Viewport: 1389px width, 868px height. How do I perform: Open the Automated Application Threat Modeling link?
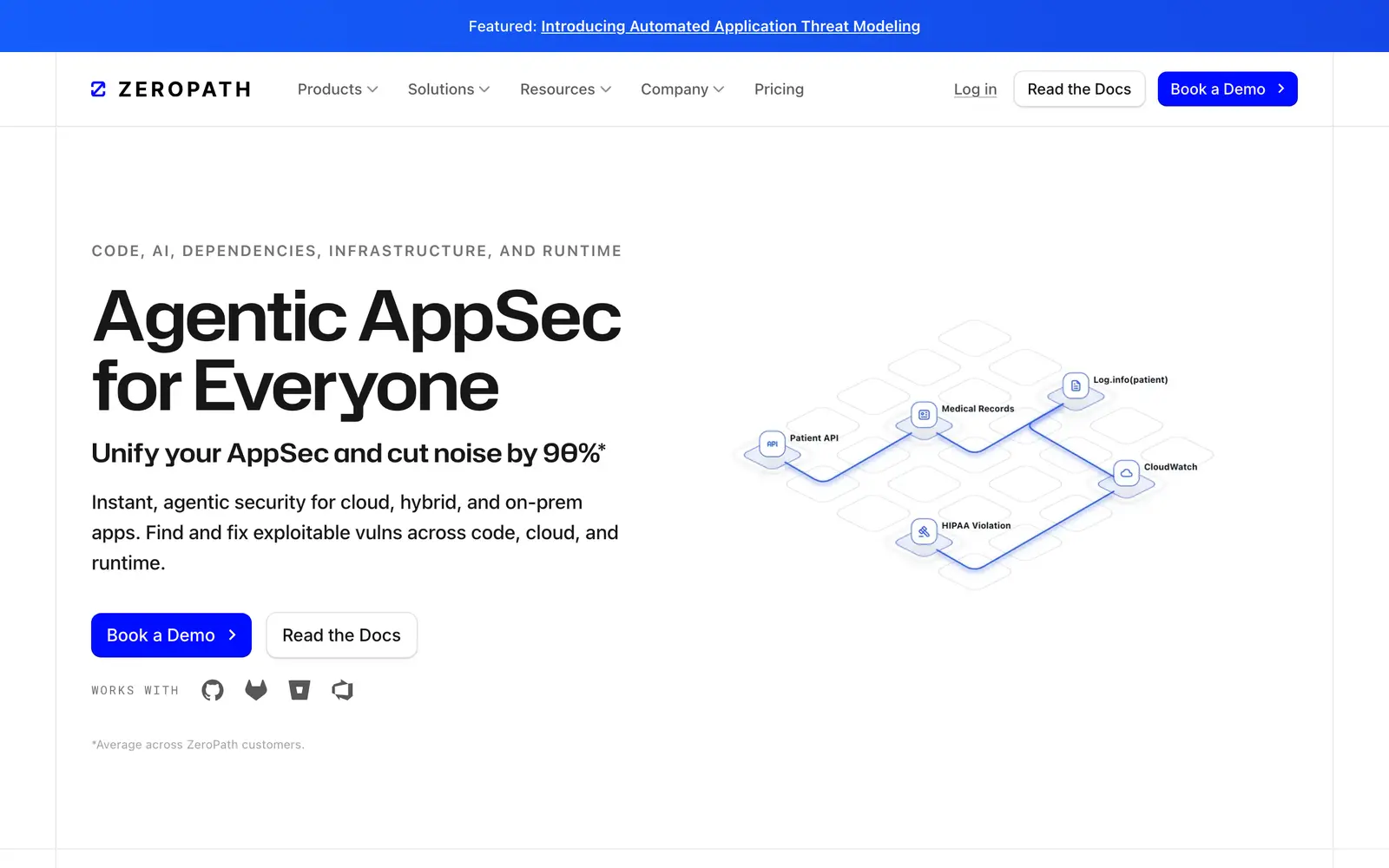[730, 26]
